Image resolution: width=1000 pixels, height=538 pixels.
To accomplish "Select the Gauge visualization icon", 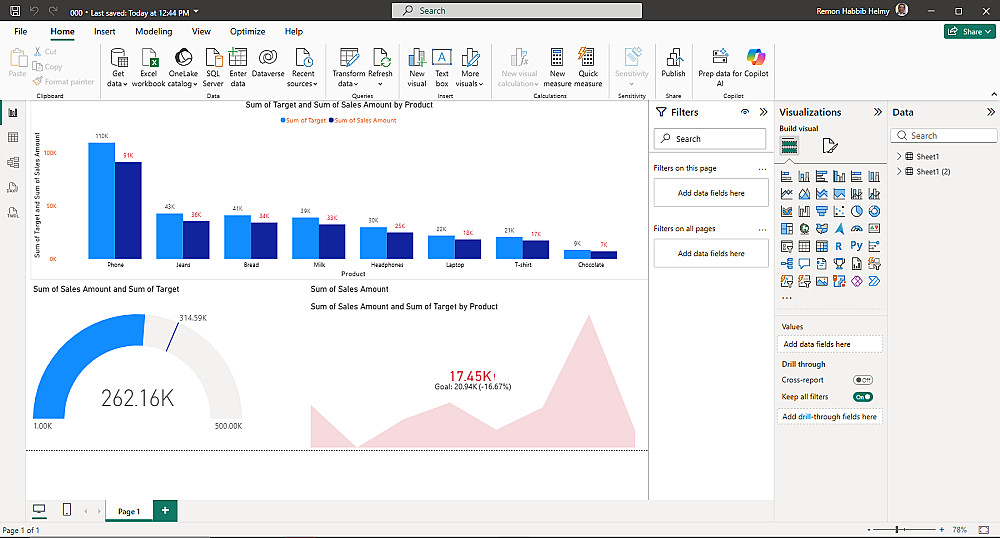I will pos(857,228).
